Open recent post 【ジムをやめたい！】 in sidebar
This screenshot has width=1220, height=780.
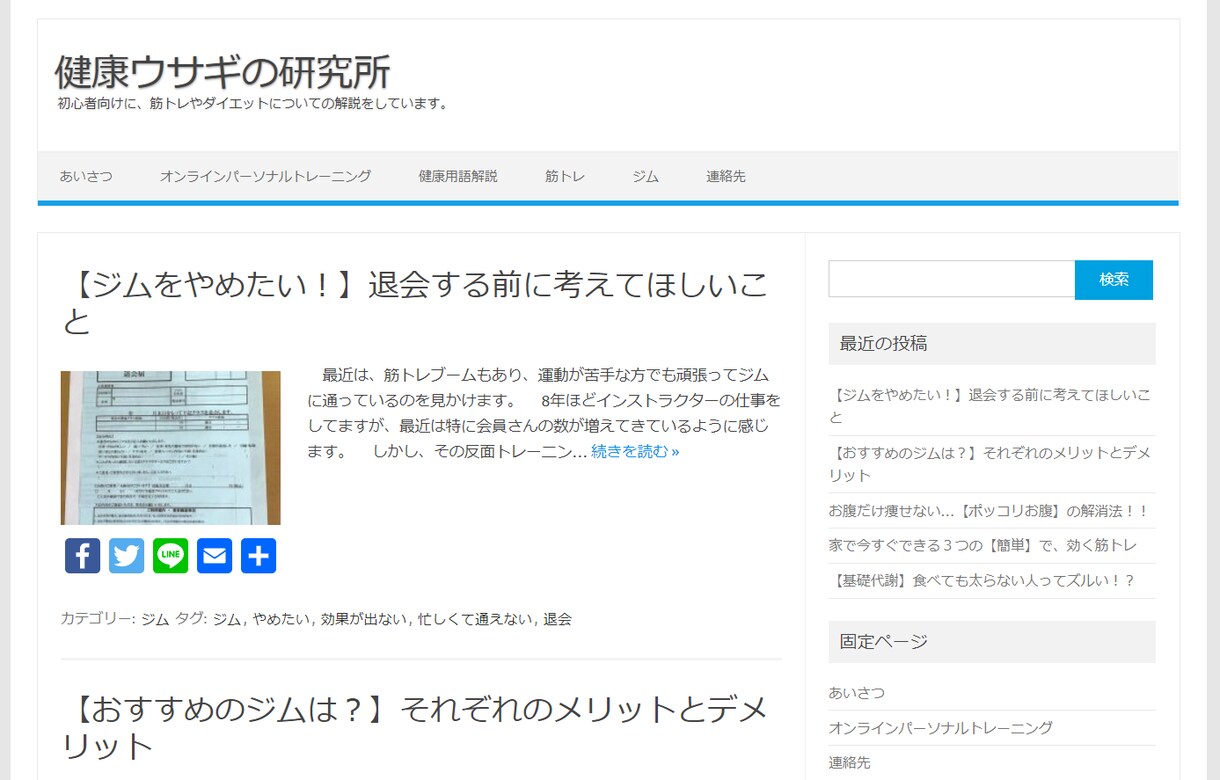(x=990, y=405)
